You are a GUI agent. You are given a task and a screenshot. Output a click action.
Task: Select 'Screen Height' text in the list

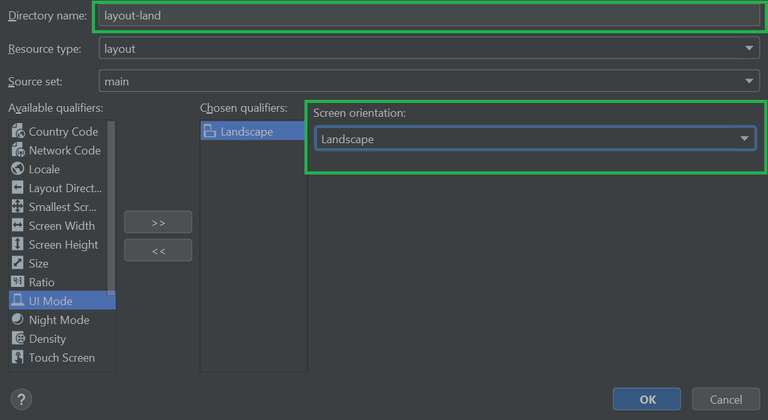click(63, 245)
